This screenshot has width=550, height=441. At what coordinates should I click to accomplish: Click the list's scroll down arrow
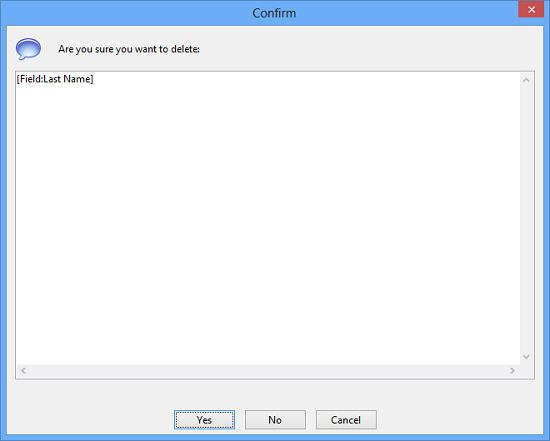(x=526, y=357)
